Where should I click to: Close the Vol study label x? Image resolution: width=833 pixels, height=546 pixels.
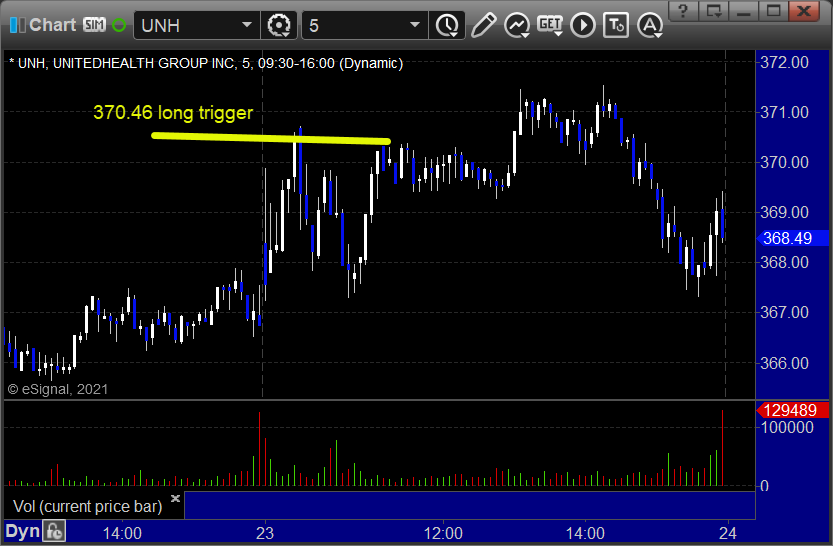coord(175,498)
